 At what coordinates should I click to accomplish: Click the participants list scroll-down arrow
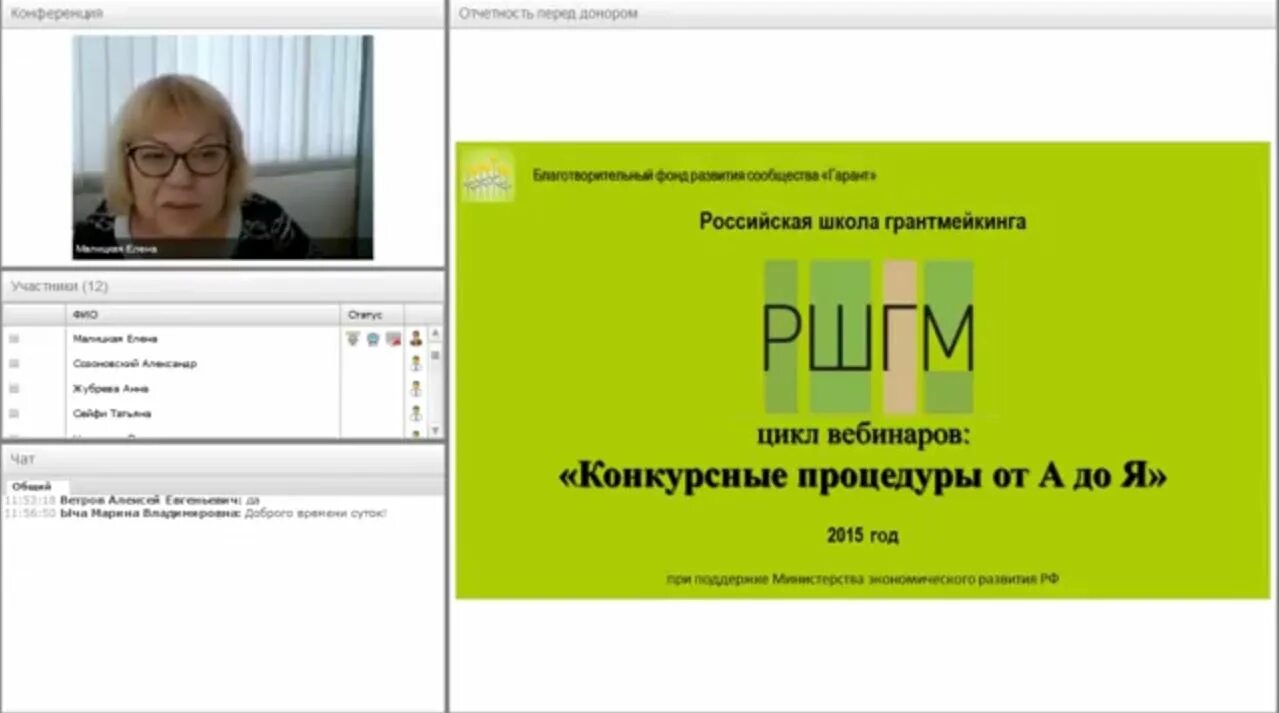[435, 430]
